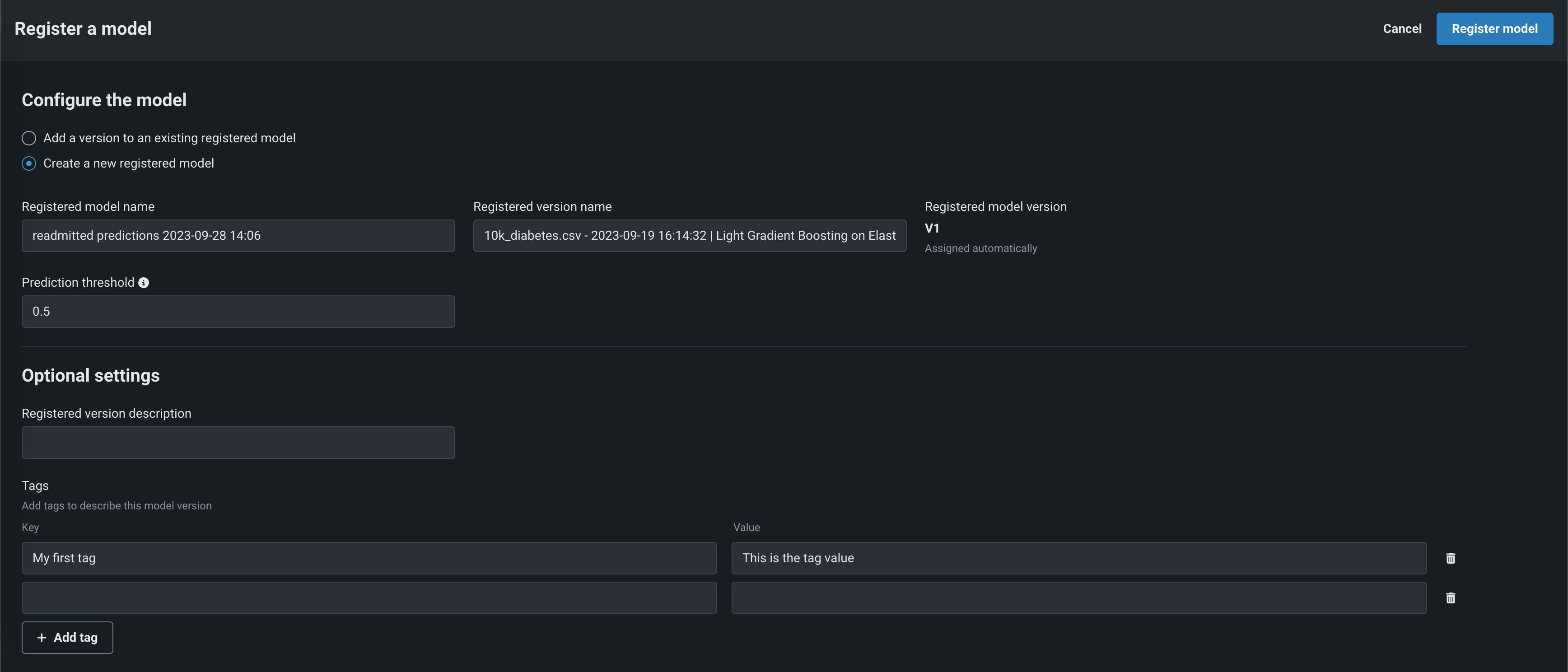Click the empty tag Value field
1568x672 pixels.
point(1078,598)
